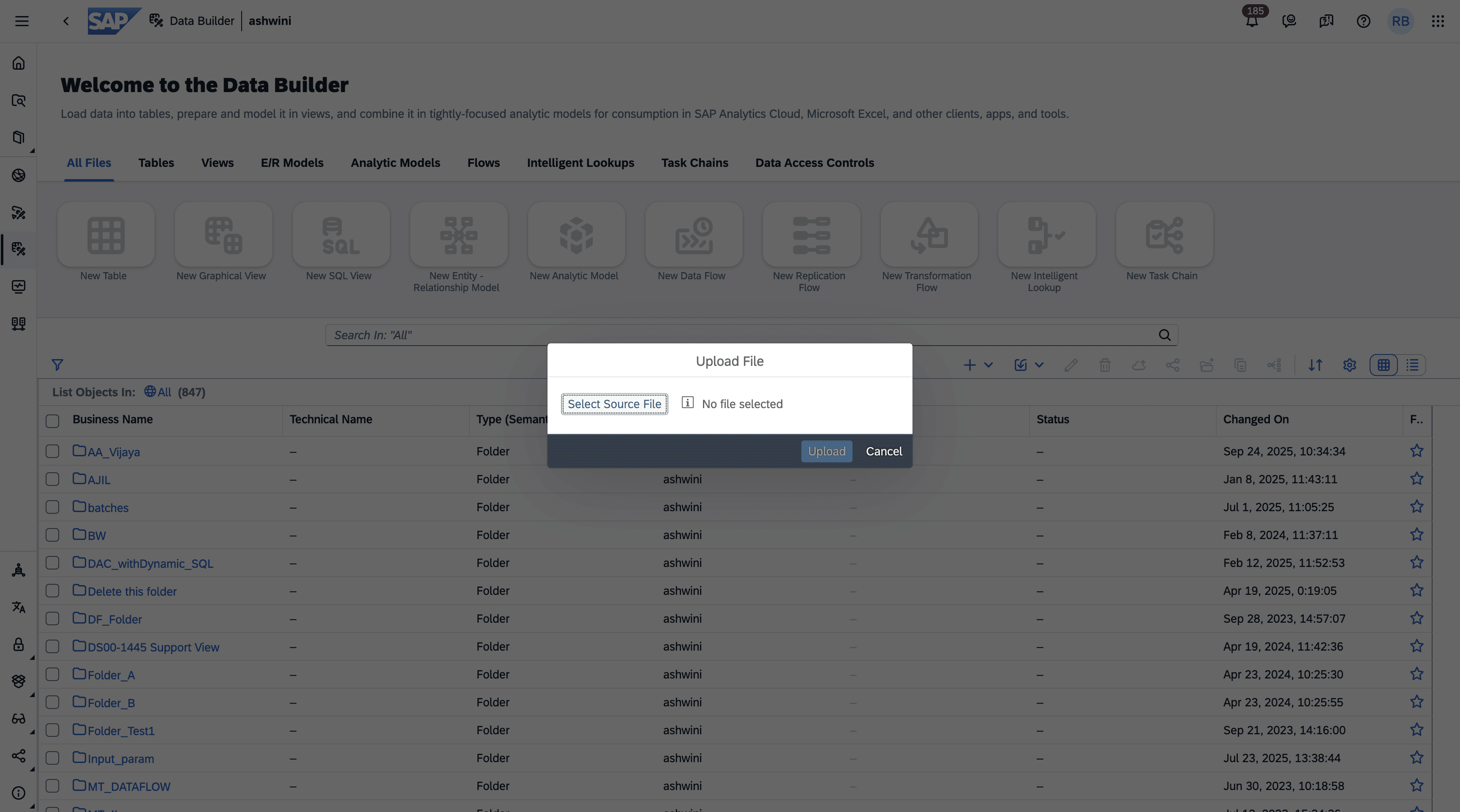The image size is (1460, 812).
Task: Click the notifications bell icon
Action: pos(1251,22)
